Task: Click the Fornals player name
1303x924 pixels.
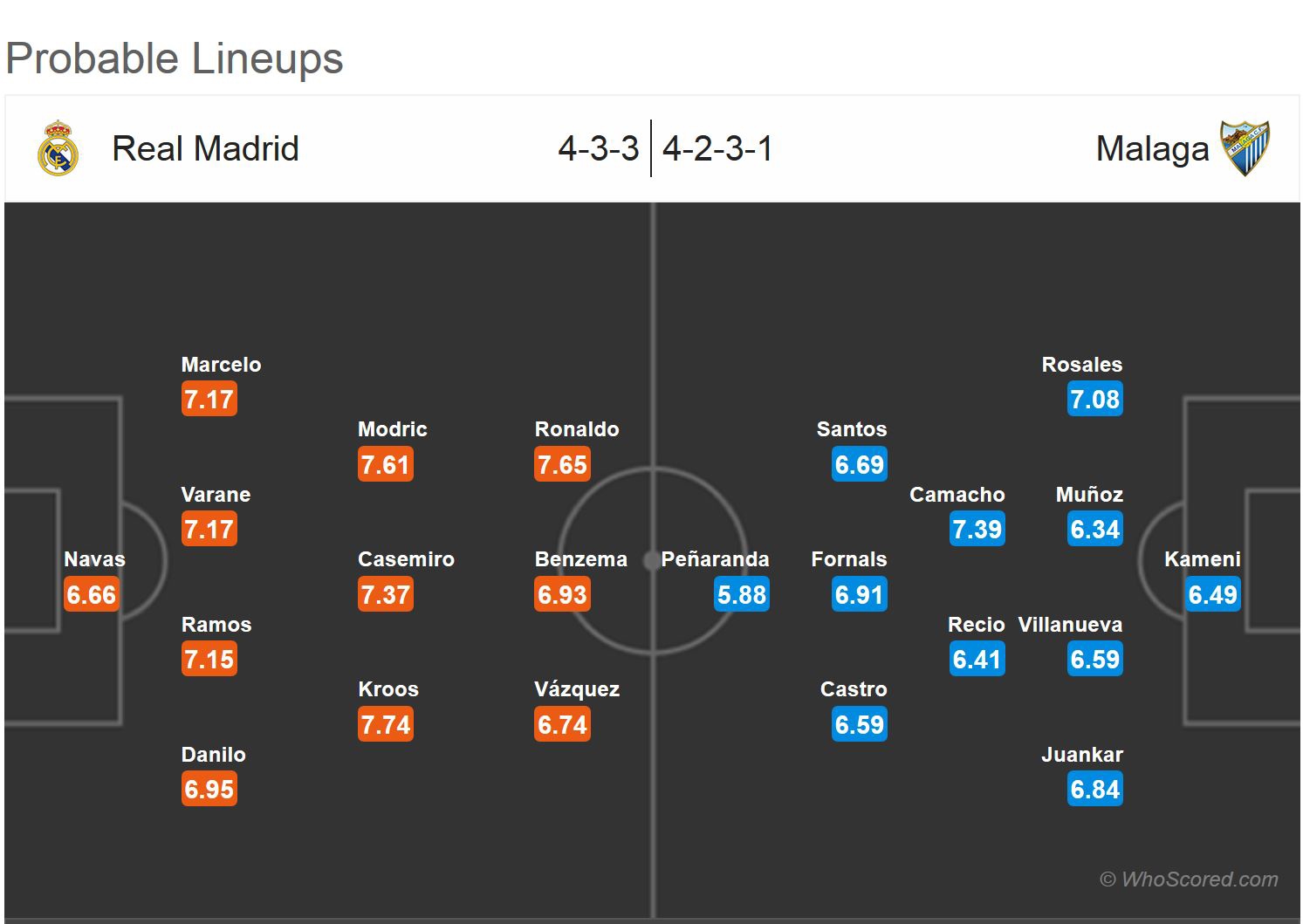Action: (x=848, y=559)
